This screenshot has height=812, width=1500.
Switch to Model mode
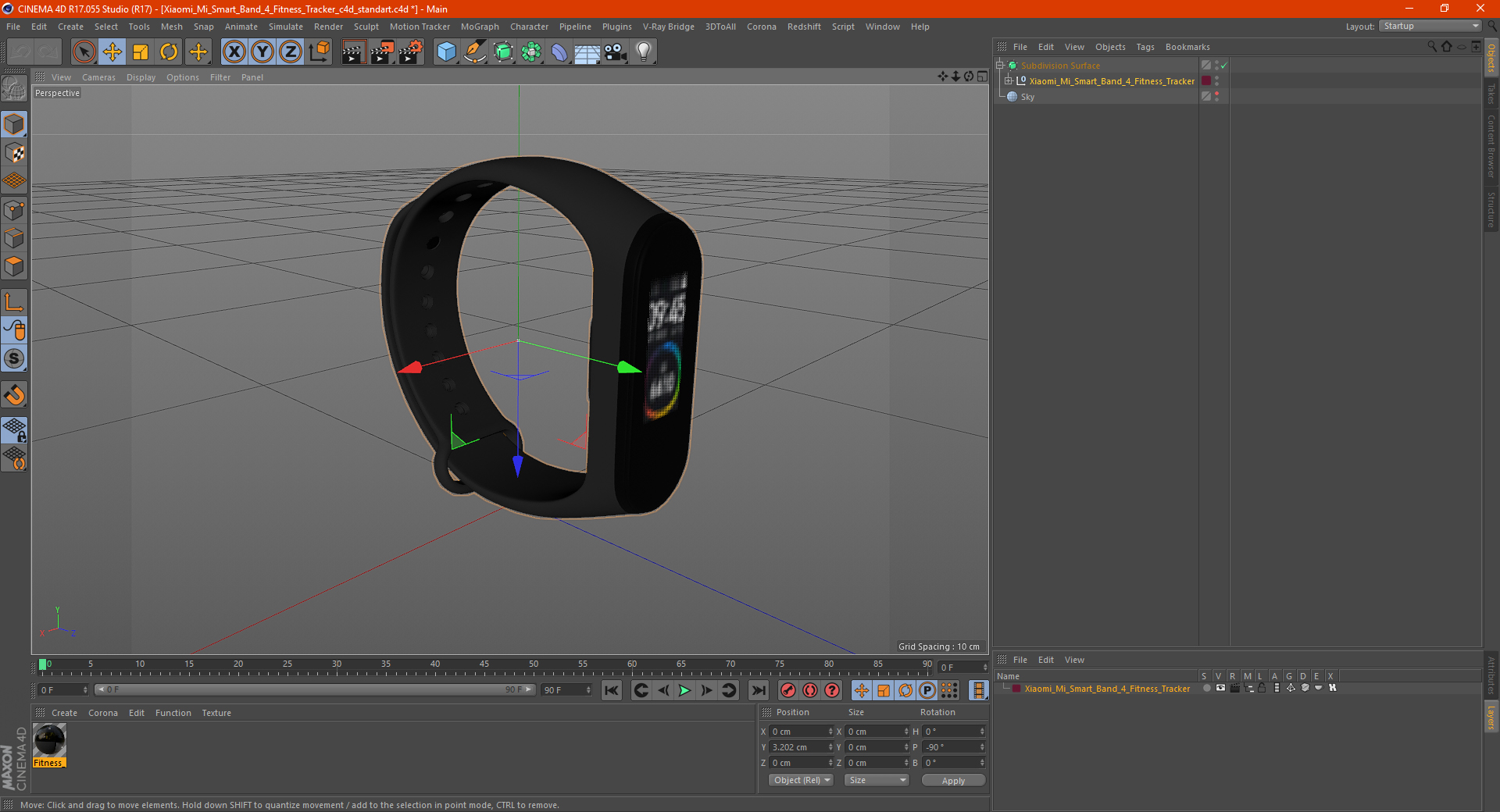click(x=14, y=125)
